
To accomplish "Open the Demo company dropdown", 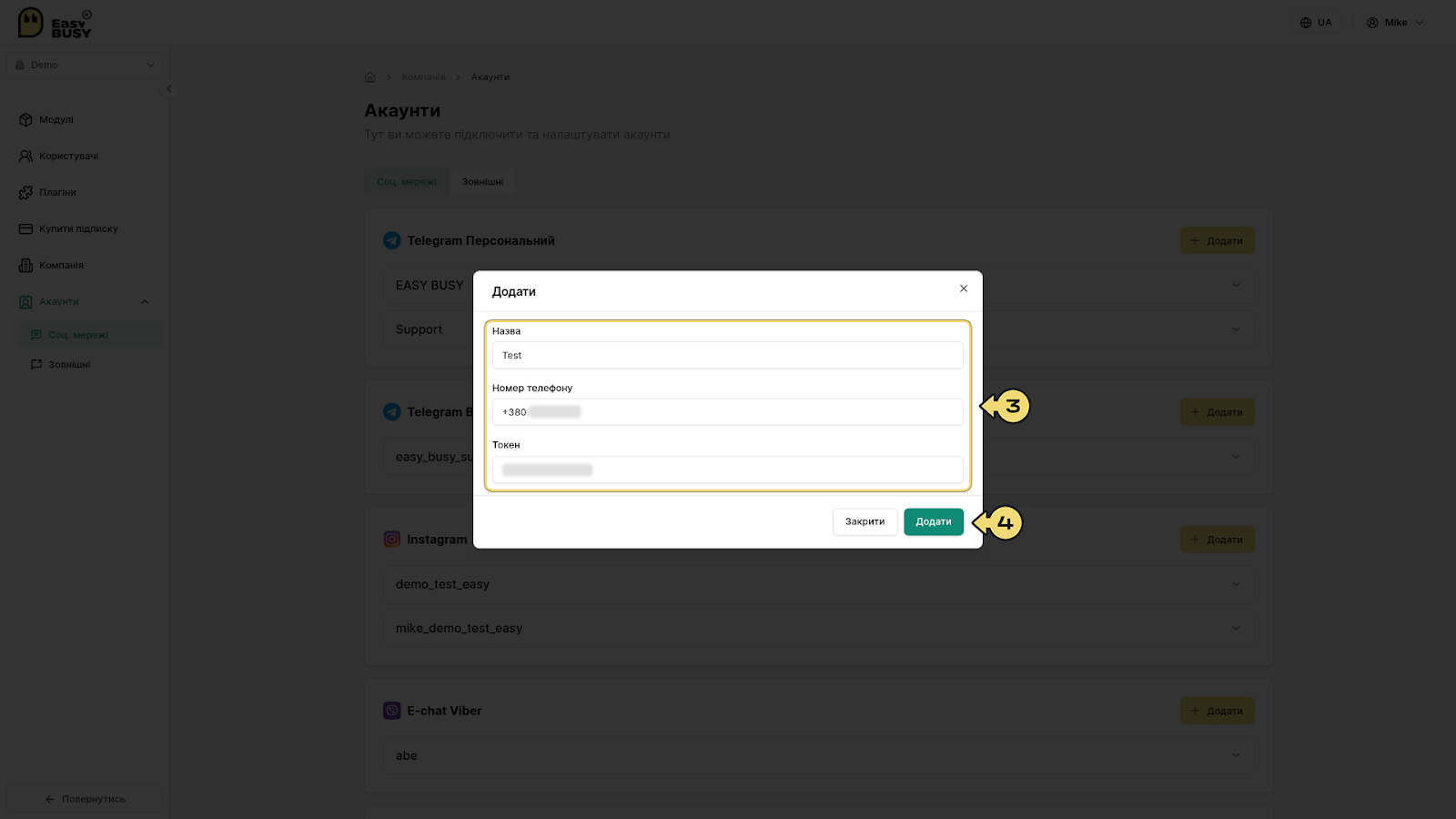I will point(85,65).
